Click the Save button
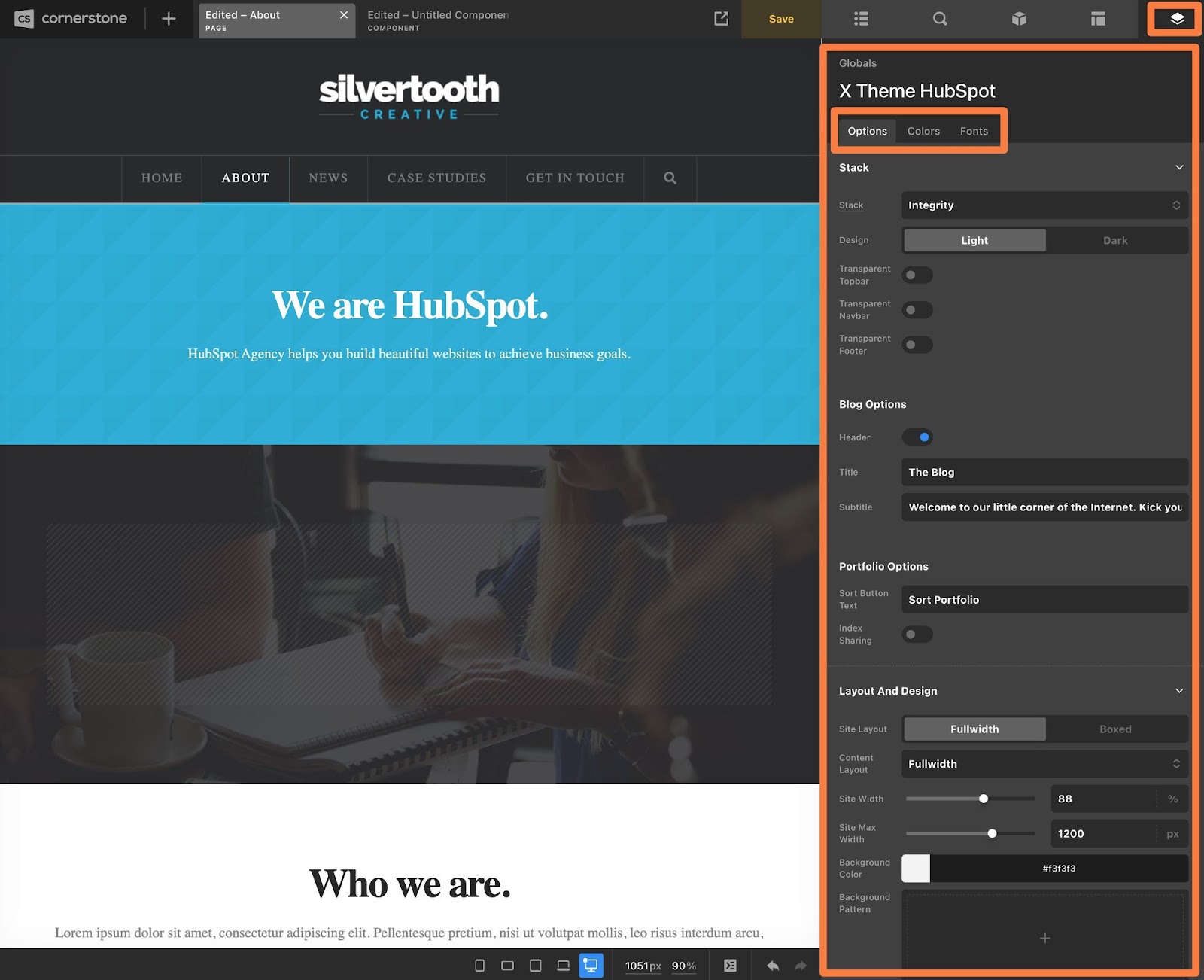The image size is (1204, 980). click(781, 19)
